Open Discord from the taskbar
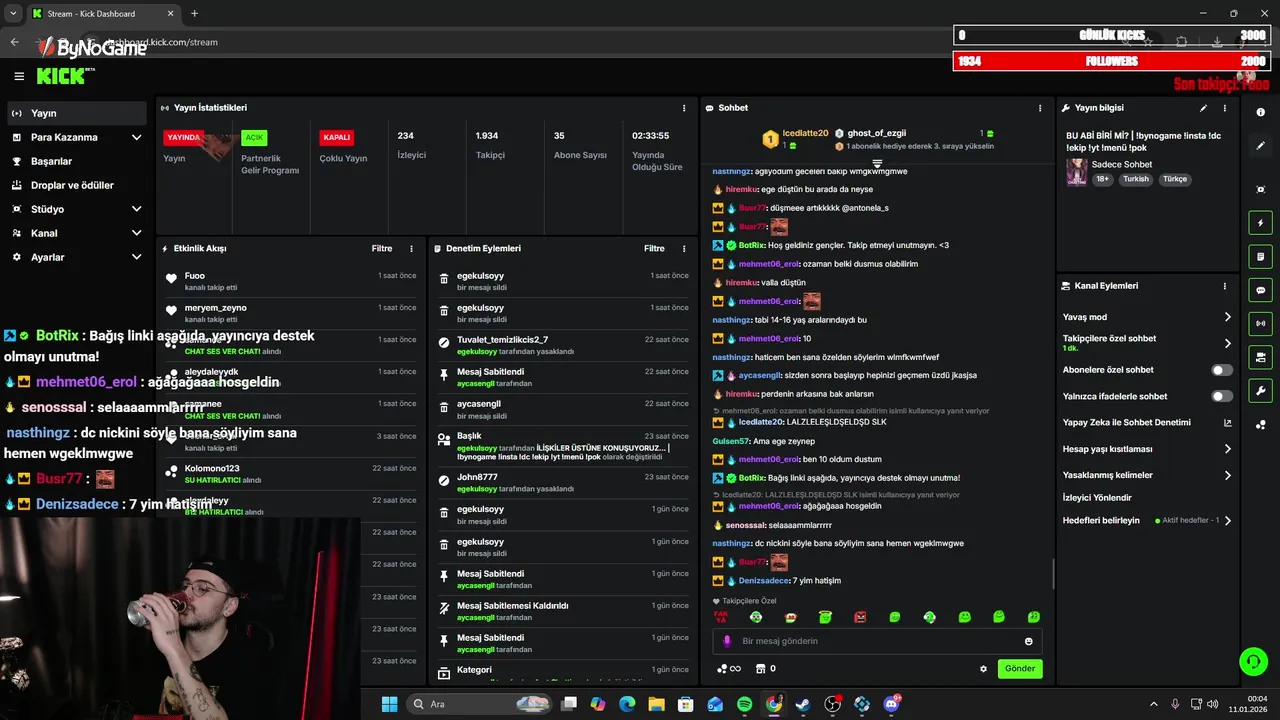1280x720 pixels. (x=891, y=704)
